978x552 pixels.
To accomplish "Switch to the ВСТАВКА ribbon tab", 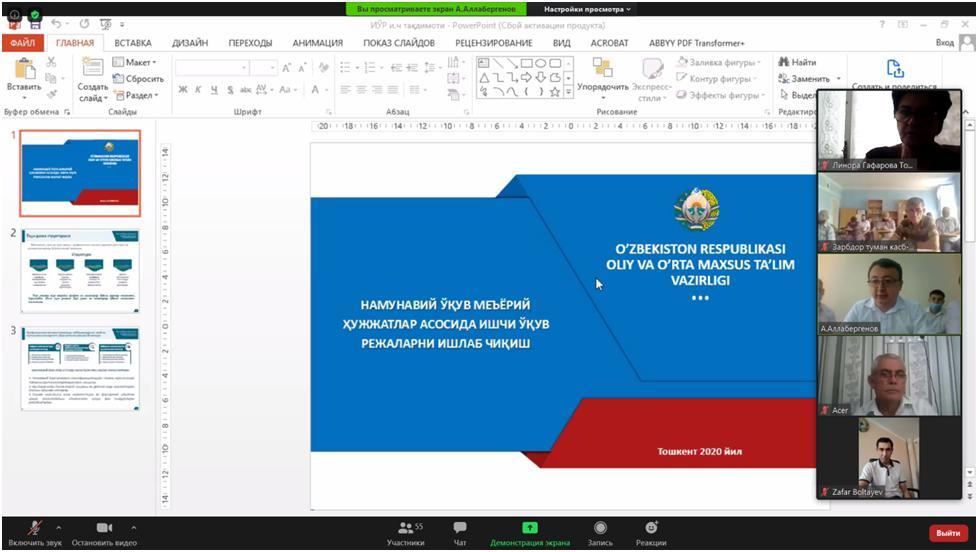I will 132,43.
